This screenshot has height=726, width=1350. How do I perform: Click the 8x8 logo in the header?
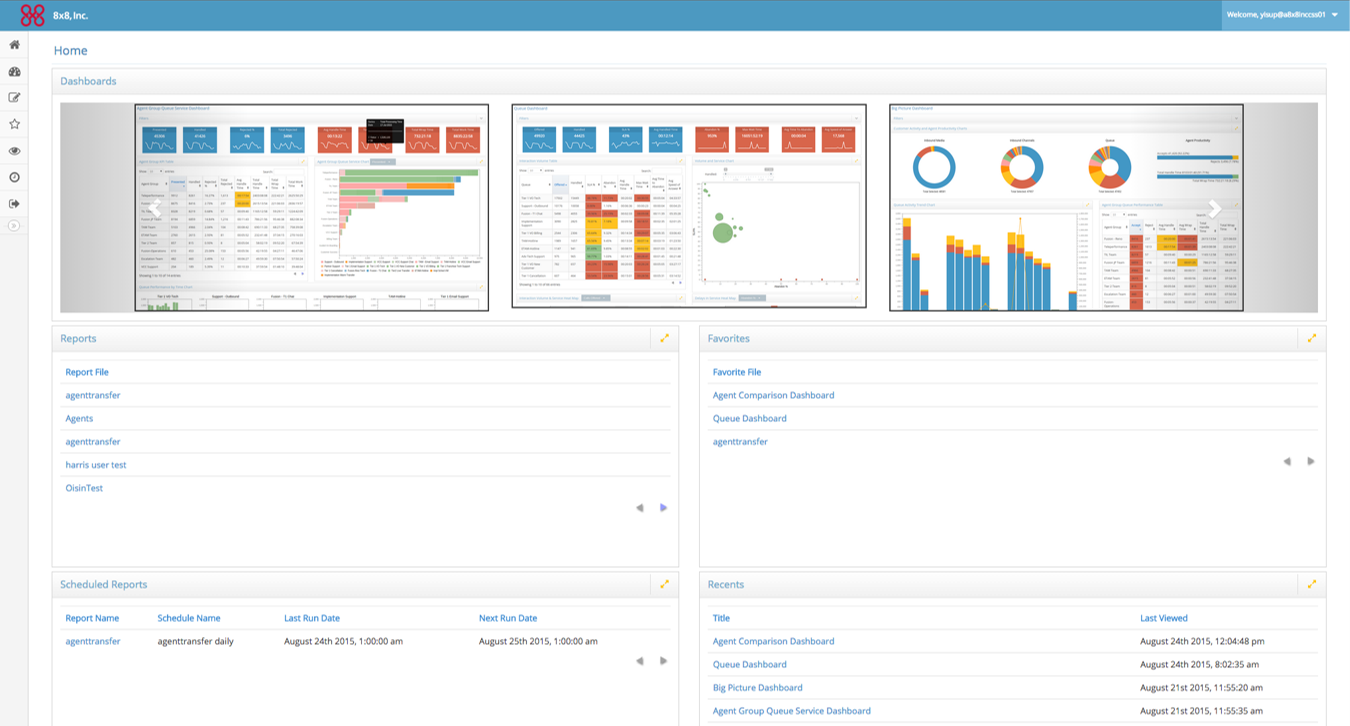click(34, 14)
